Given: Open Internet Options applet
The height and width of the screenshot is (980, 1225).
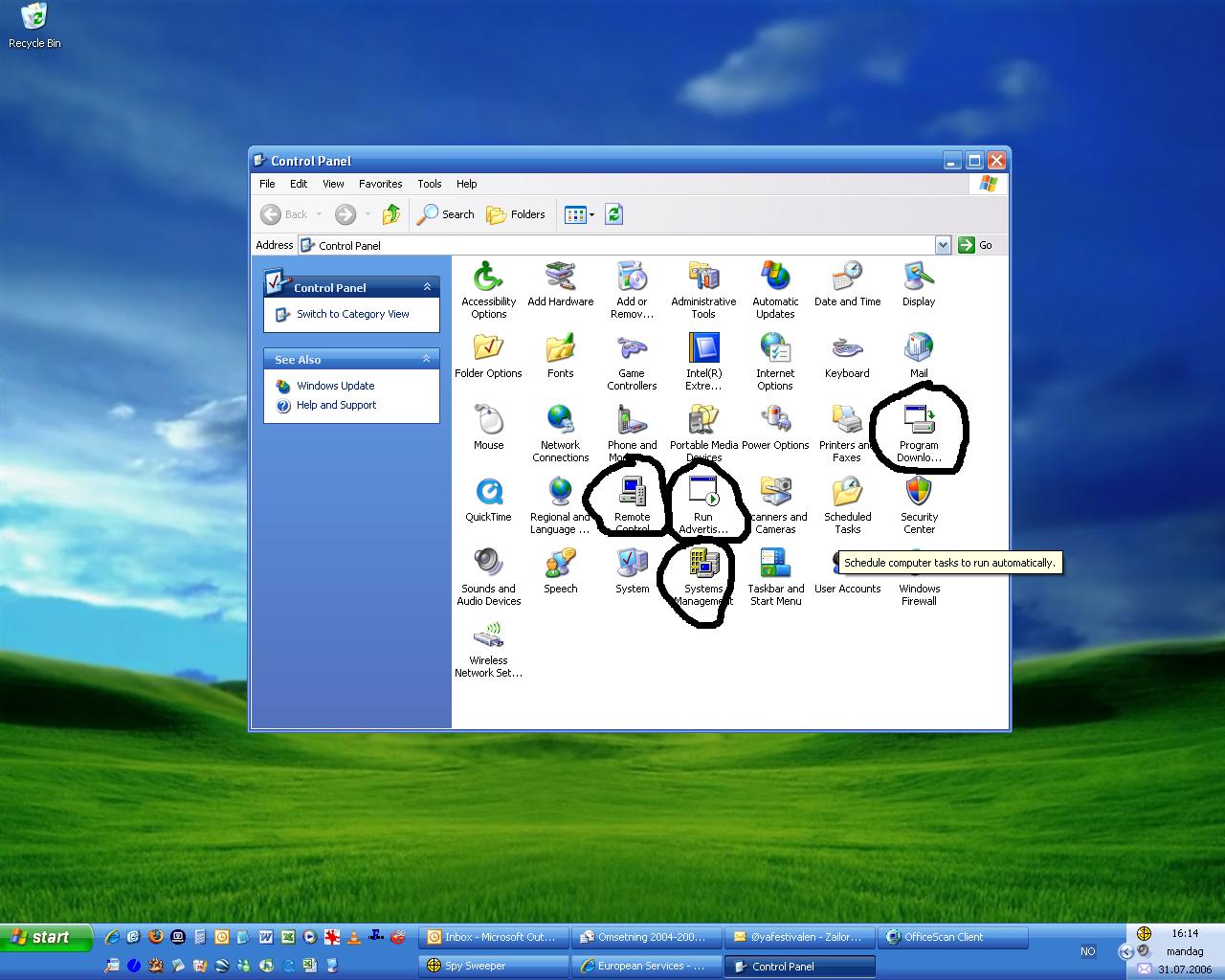Looking at the screenshot, I should pos(775,349).
